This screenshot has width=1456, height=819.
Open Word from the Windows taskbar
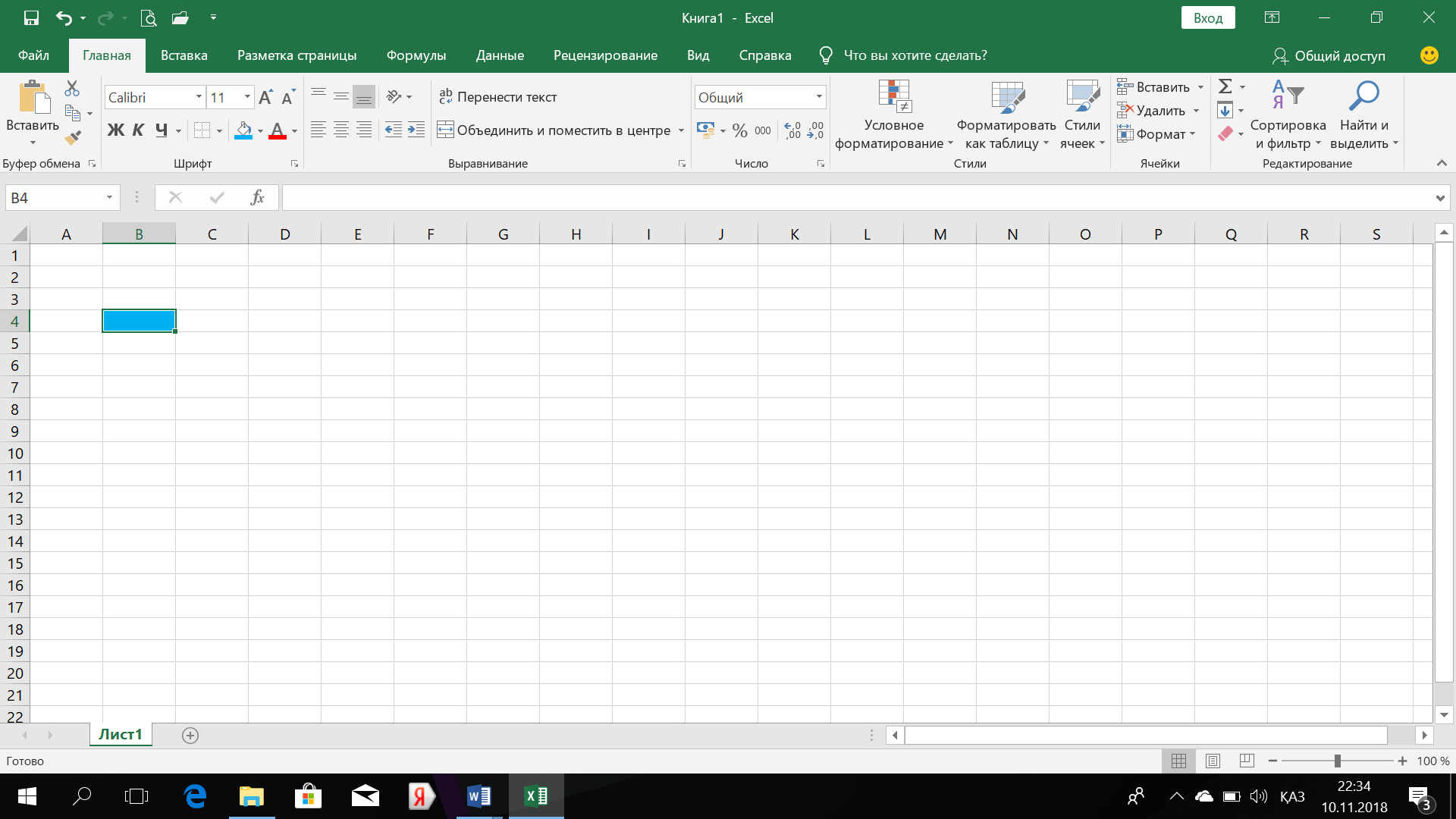pyautogui.click(x=479, y=796)
